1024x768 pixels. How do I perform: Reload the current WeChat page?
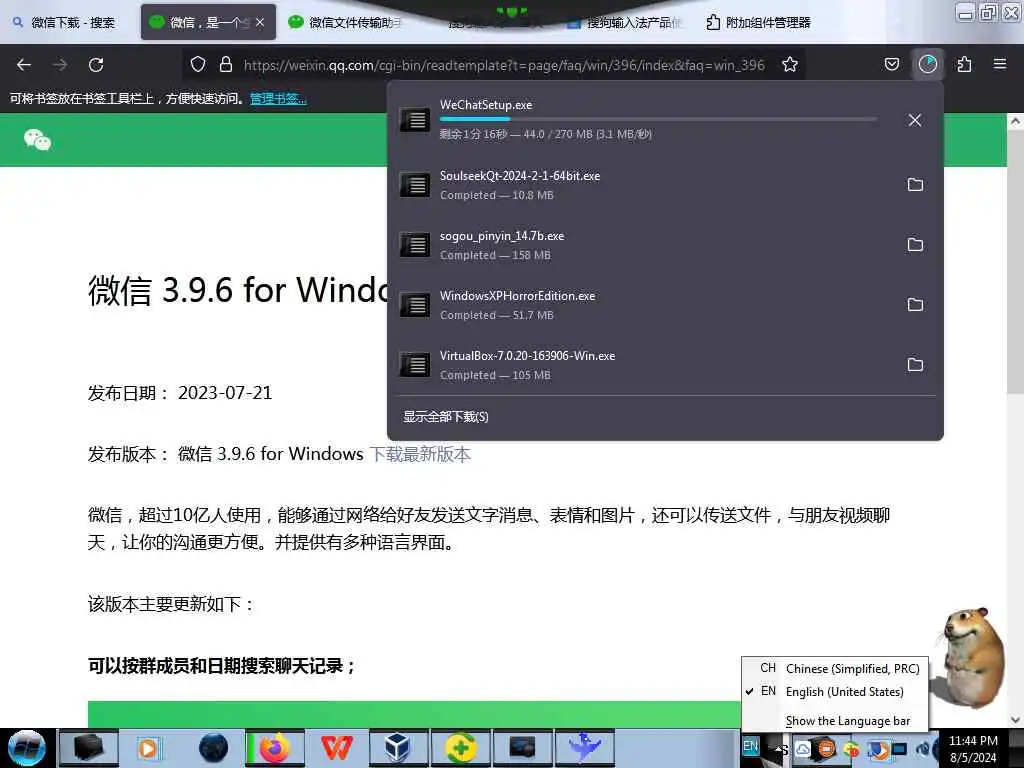tap(96, 65)
